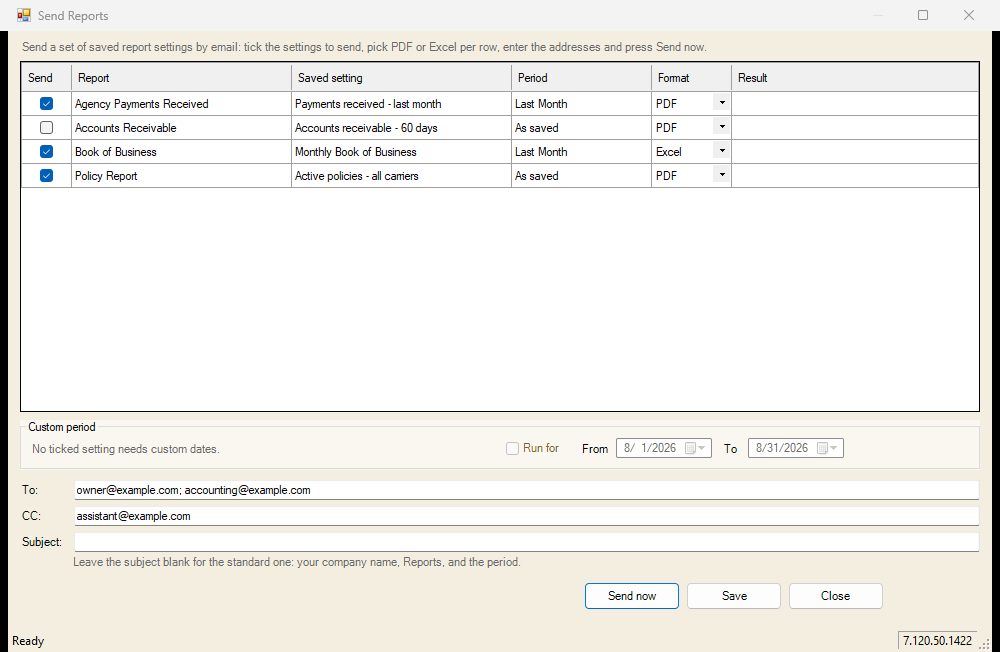Image resolution: width=1000 pixels, height=652 pixels.
Task: Click the Close button
Action: click(835, 596)
